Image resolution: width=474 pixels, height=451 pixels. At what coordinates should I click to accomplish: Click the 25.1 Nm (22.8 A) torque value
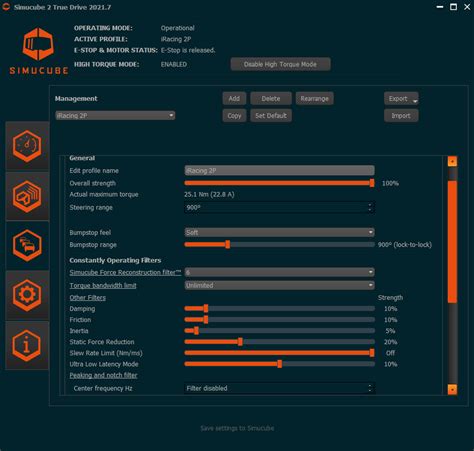pyautogui.click(x=209, y=194)
